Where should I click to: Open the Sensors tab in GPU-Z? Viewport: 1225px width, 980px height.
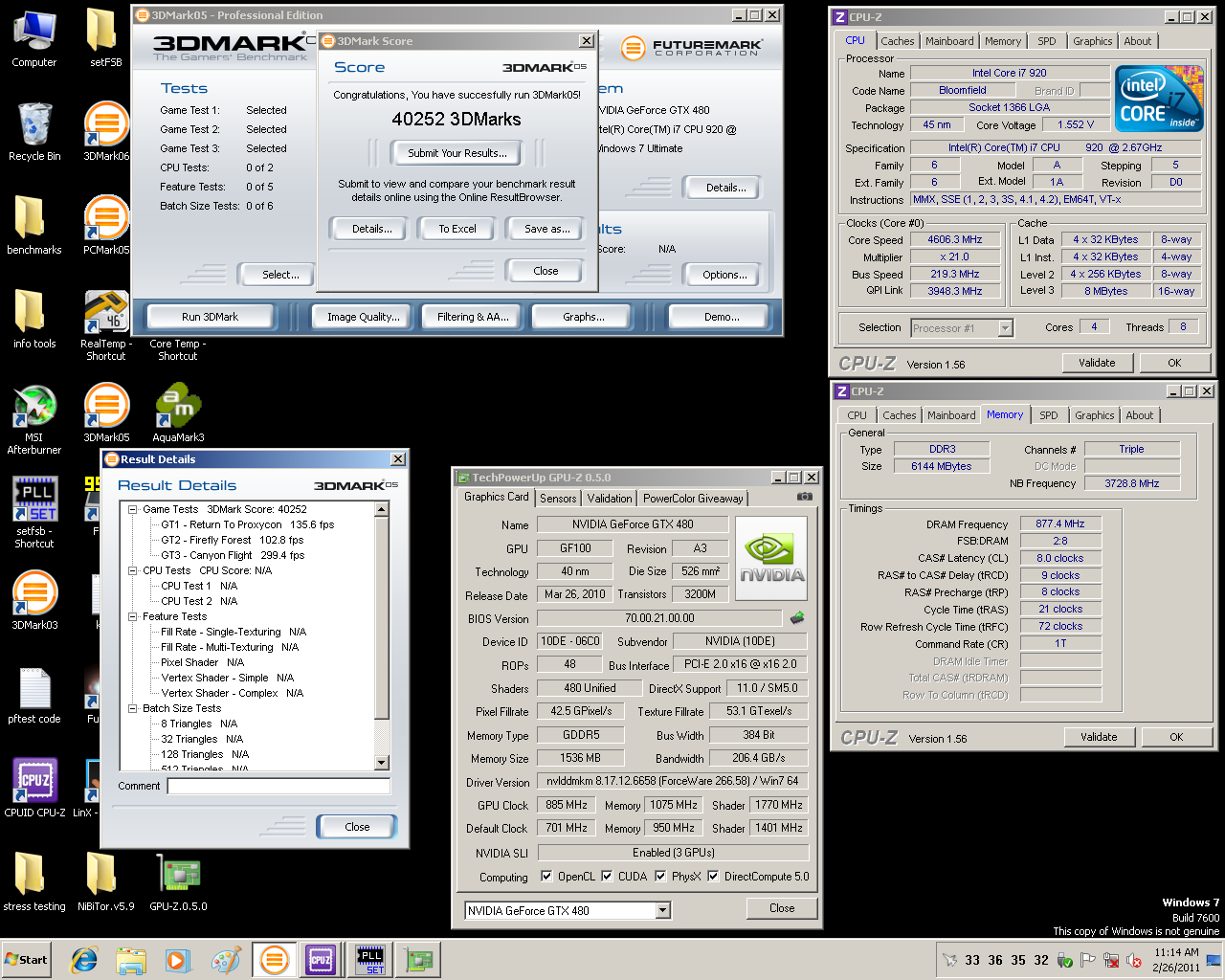pos(558,499)
